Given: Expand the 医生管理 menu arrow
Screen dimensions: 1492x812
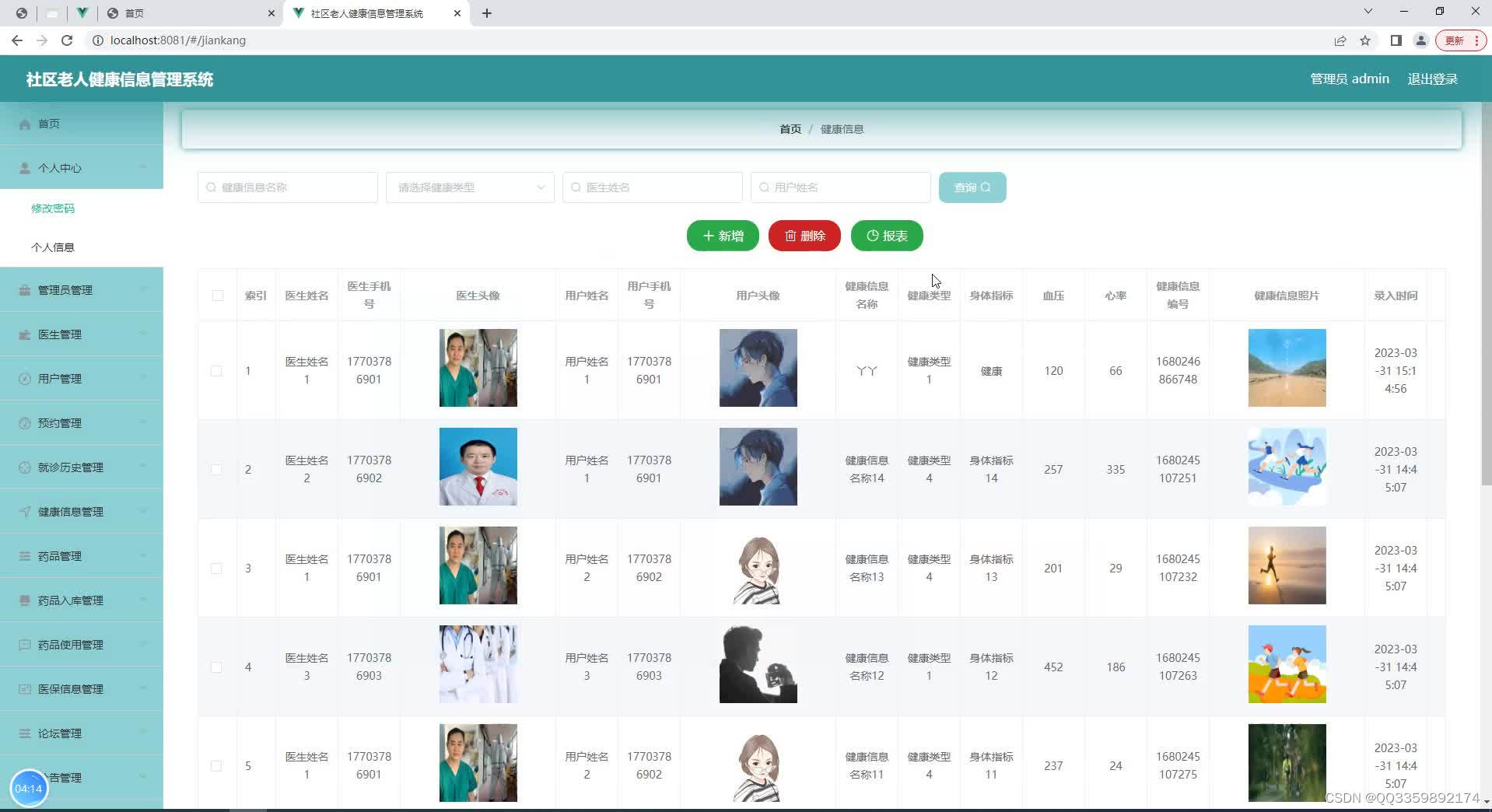Looking at the screenshot, I should point(143,334).
